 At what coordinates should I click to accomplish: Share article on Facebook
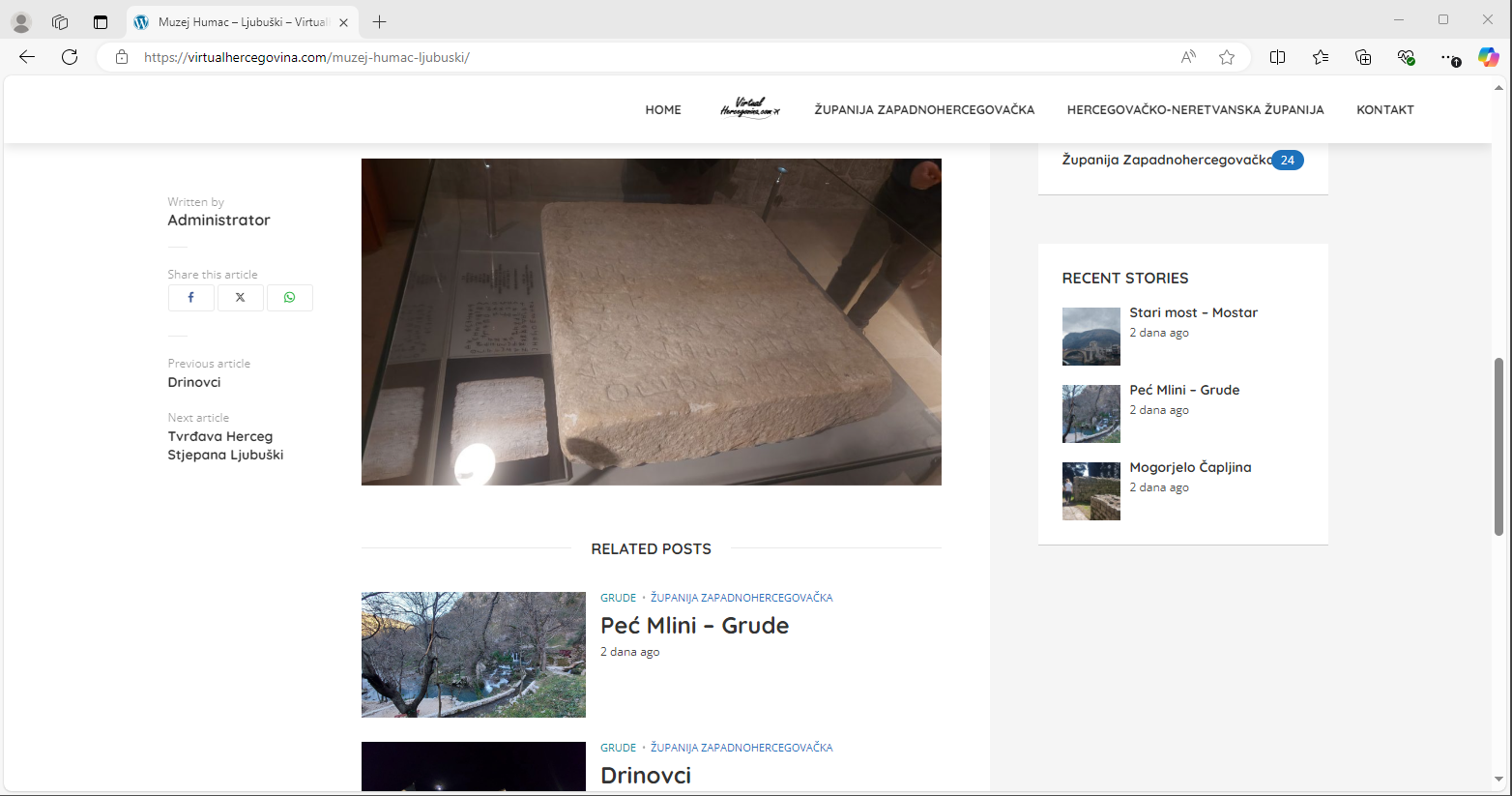click(190, 298)
